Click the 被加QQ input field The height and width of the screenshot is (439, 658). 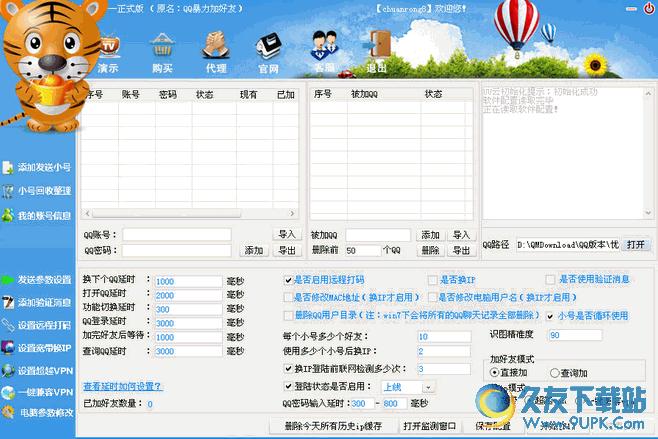(378, 235)
